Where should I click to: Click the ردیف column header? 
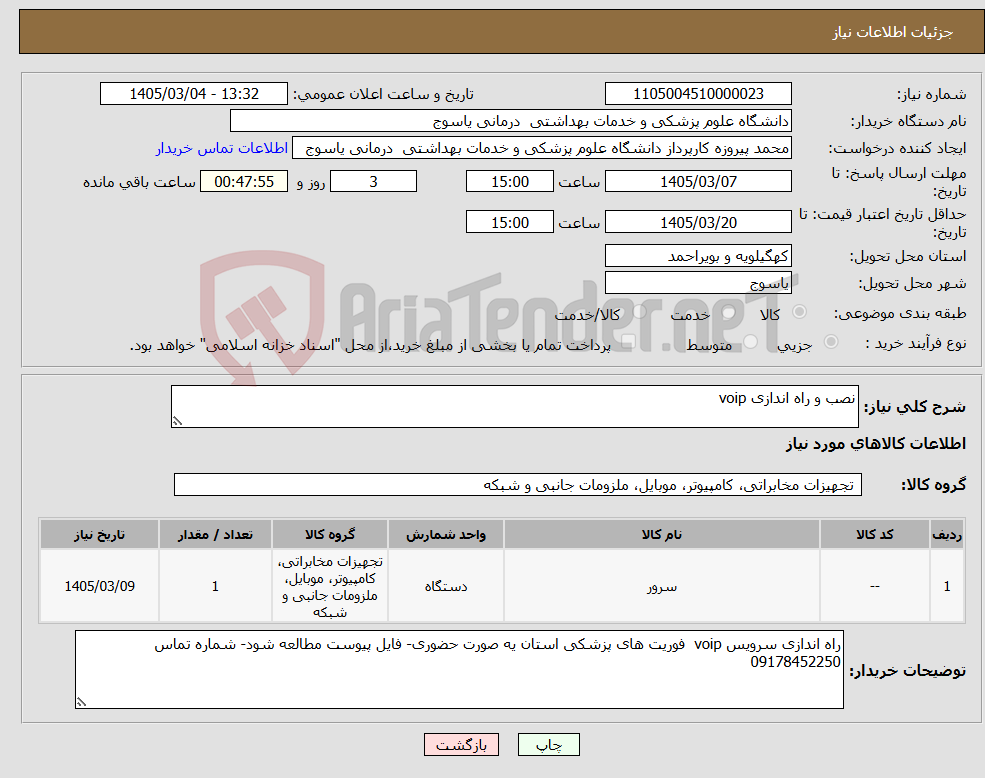pos(947,534)
